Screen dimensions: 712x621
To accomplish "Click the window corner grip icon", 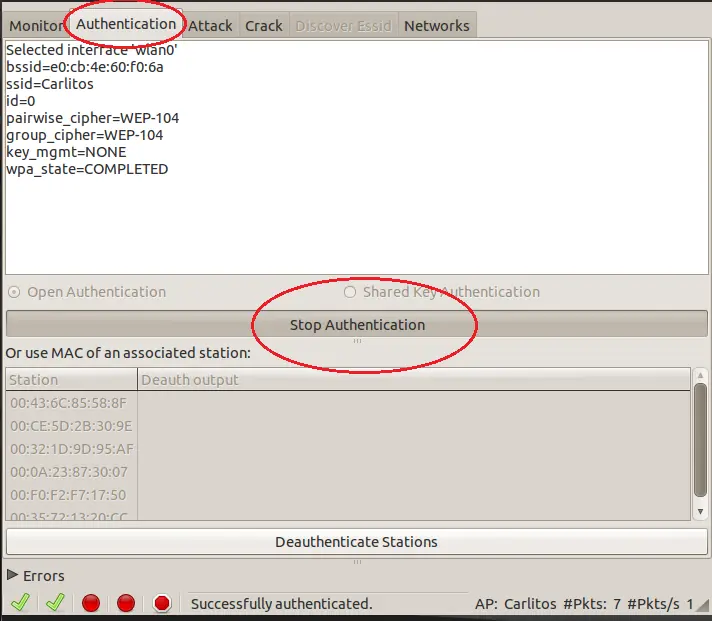I will tap(704, 605).
